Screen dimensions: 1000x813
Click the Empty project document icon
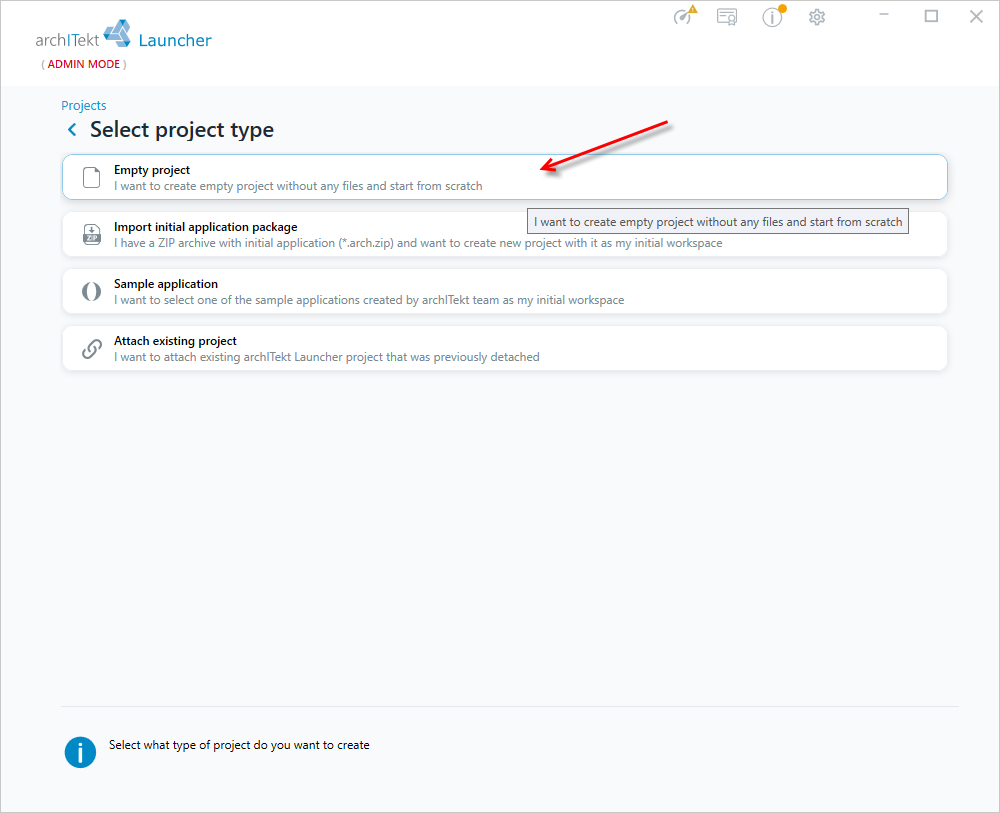tap(92, 177)
